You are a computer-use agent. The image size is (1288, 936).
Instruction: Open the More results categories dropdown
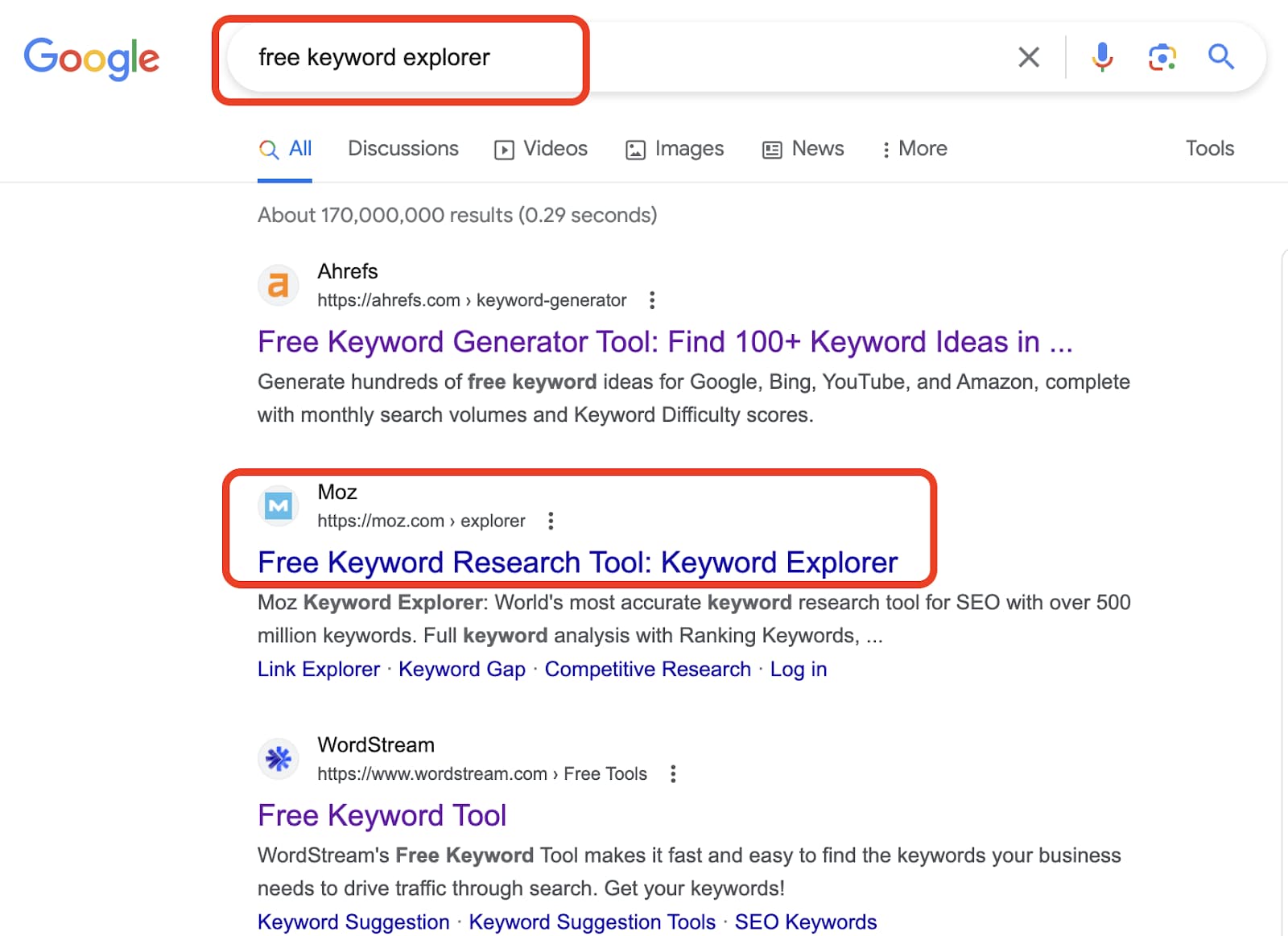(x=914, y=149)
